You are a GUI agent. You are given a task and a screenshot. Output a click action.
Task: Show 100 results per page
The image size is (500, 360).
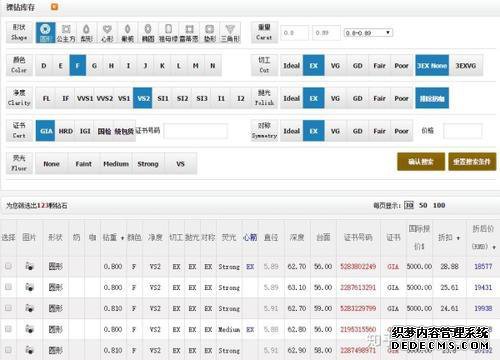[x=439, y=205]
